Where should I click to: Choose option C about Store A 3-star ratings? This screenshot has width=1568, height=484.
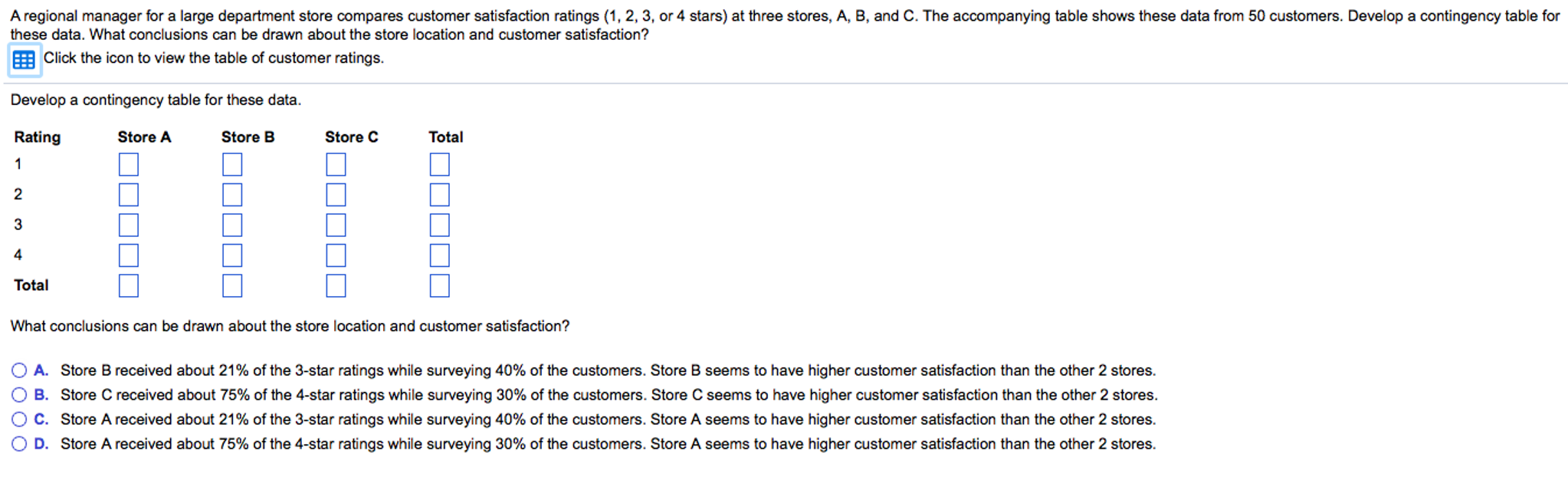(19, 420)
